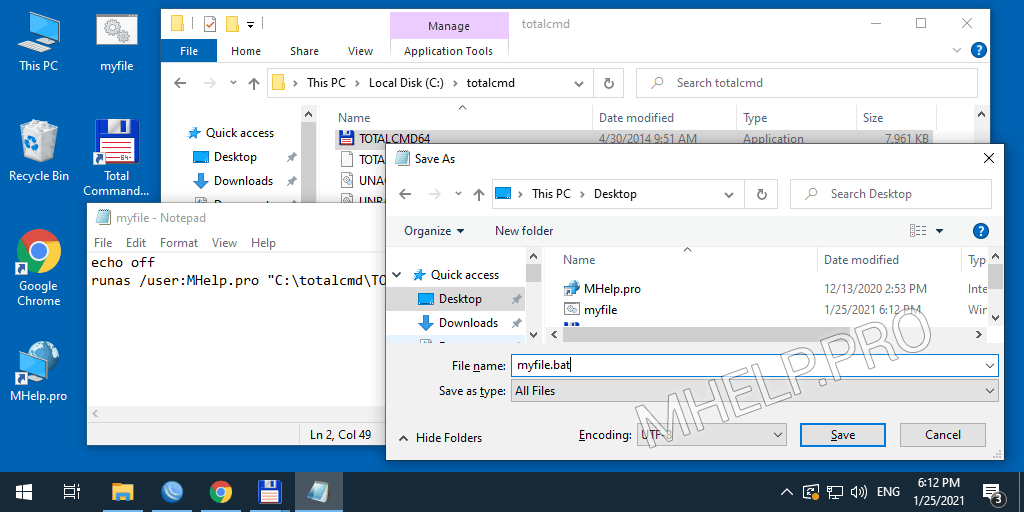Open Explorer ribbon help icon
This screenshot has height=512, width=1024.
(x=978, y=50)
